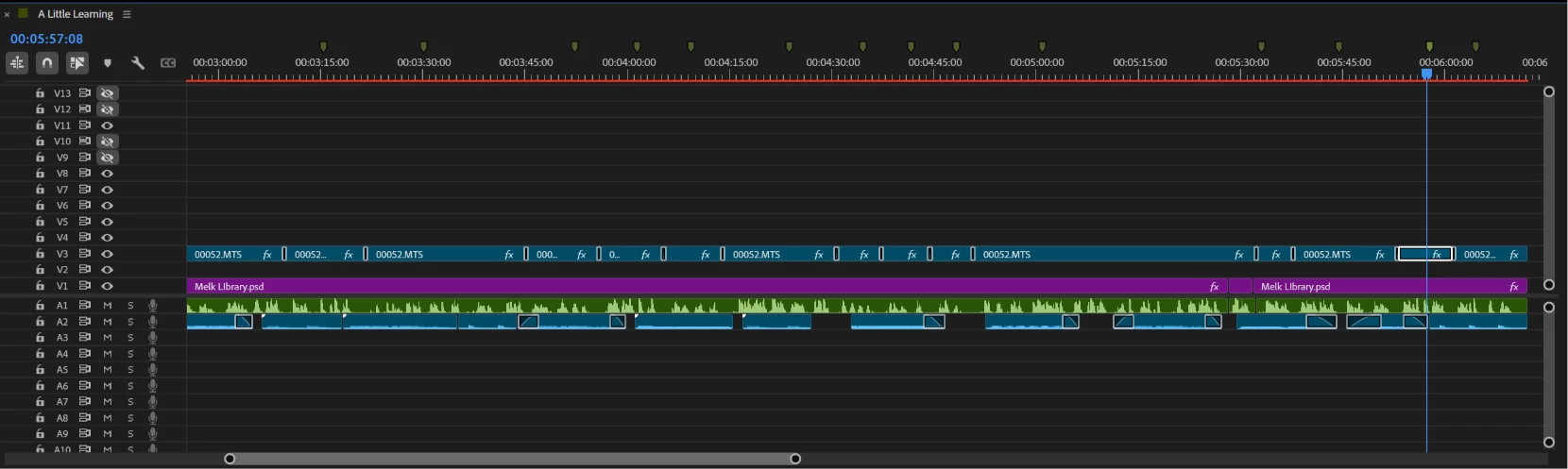Click fx badge on first 00052.MTS clip

267,254
